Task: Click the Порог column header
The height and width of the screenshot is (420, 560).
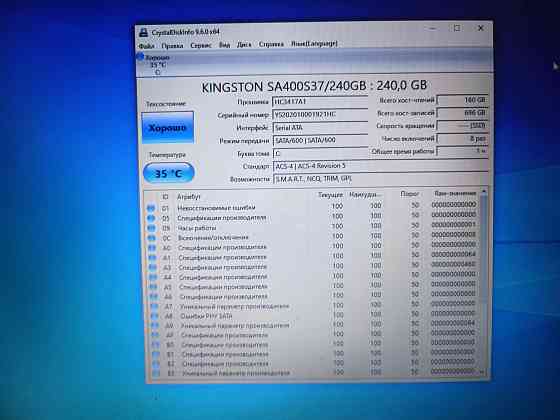Action: tap(410, 194)
